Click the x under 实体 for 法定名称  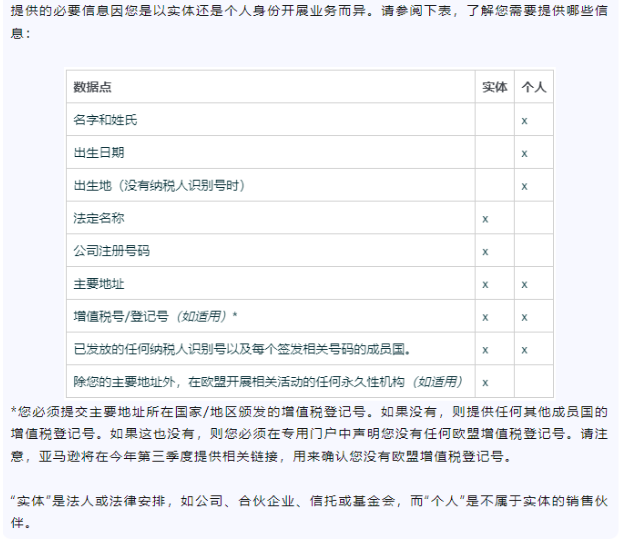click(485, 219)
